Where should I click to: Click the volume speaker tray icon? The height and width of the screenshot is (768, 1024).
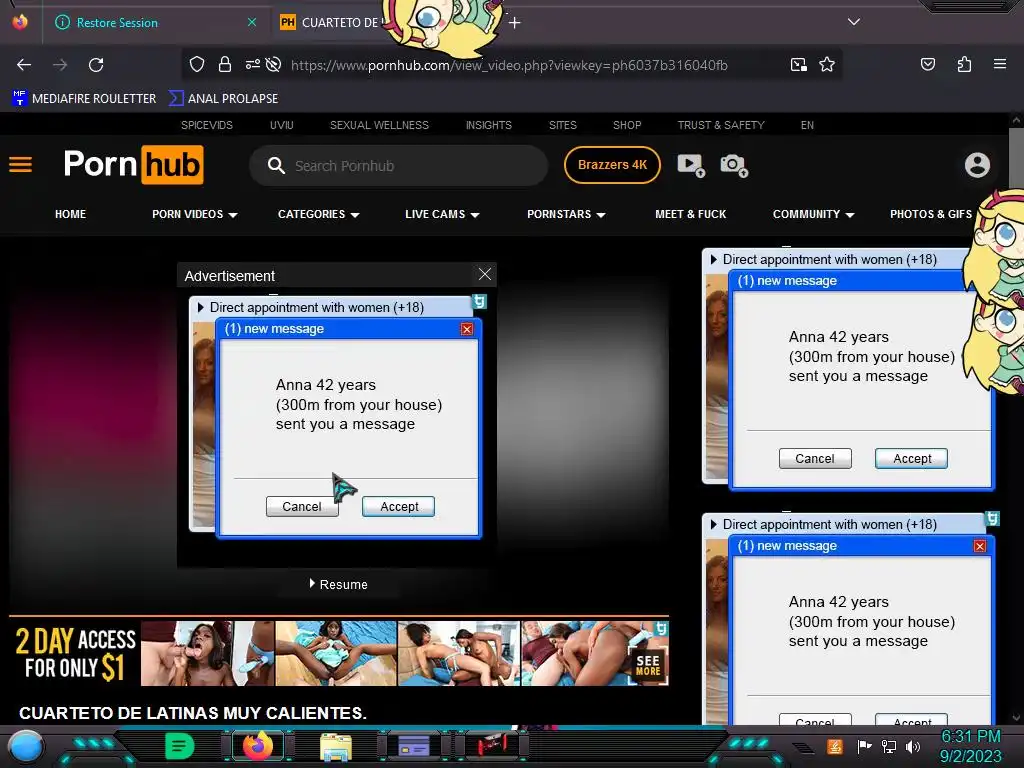[913, 746]
